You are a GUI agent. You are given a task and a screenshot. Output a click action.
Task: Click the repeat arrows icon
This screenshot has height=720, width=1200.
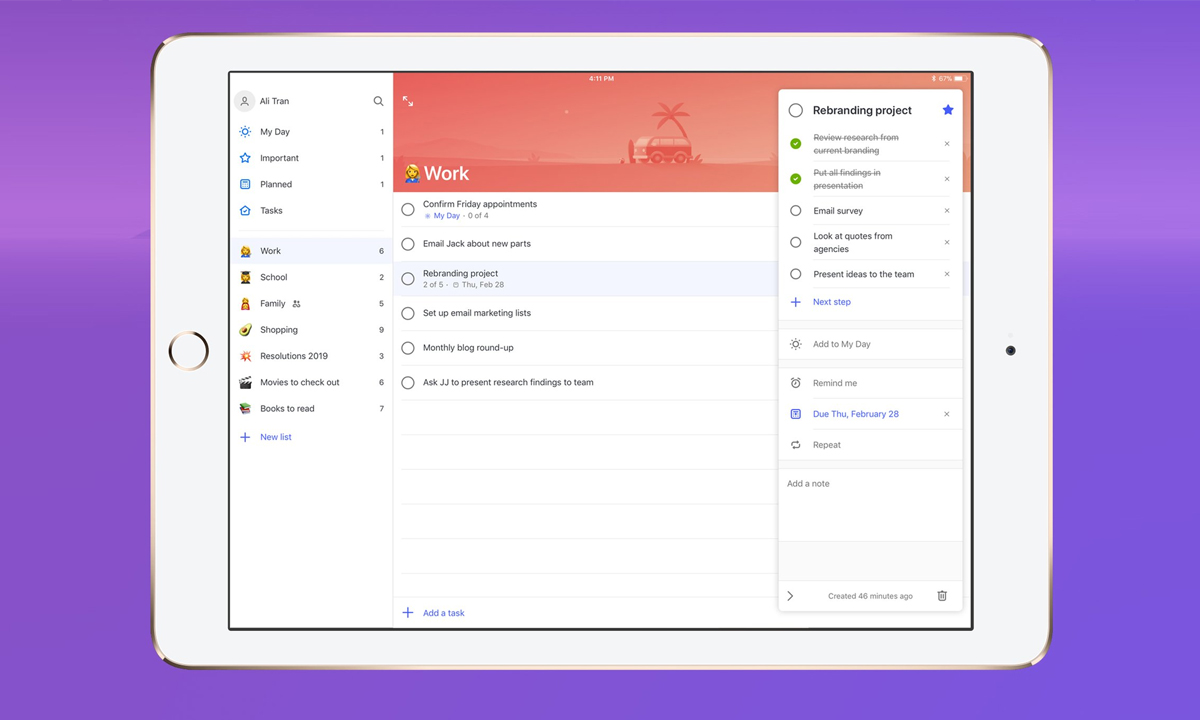click(x=796, y=445)
